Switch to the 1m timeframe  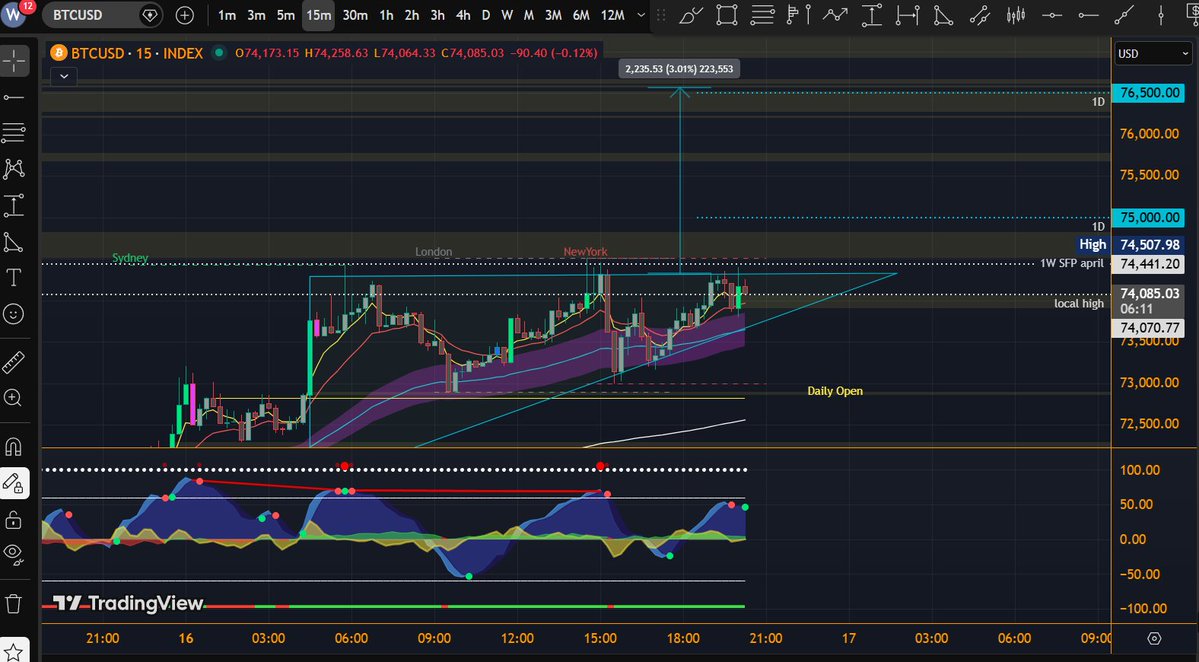pos(226,15)
